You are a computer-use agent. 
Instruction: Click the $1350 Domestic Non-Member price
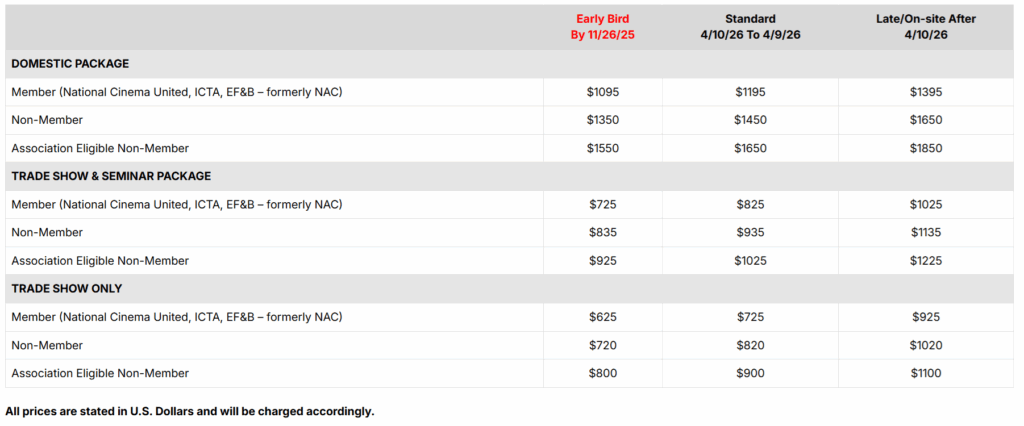(603, 120)
